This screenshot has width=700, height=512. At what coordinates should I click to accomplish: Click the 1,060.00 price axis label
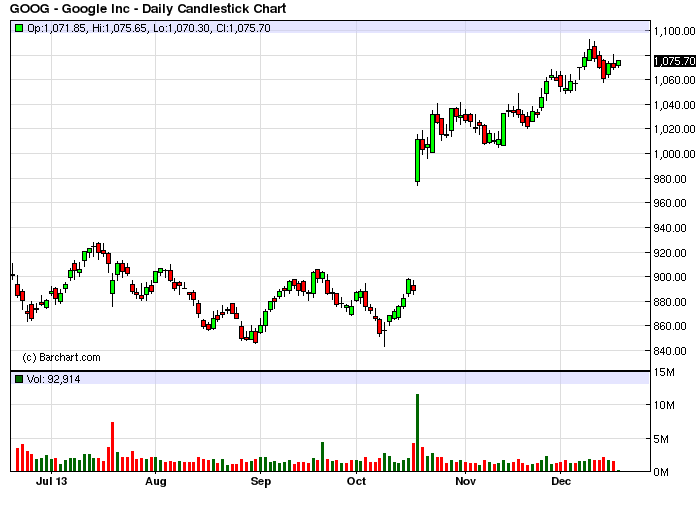pyautogui.click(x=675, y=80)
